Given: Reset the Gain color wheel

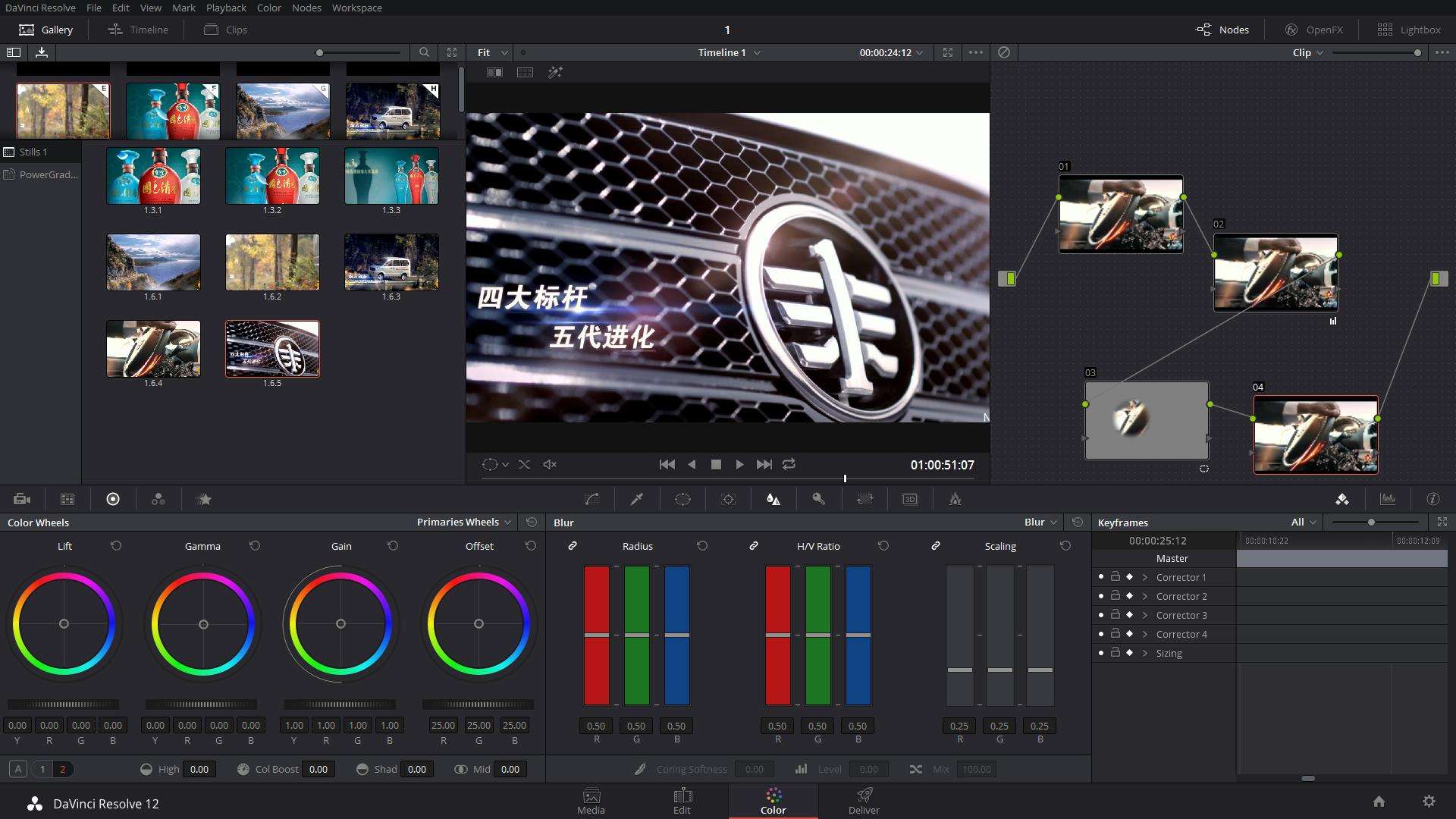Looking at the screenshot, I should 393,546.
